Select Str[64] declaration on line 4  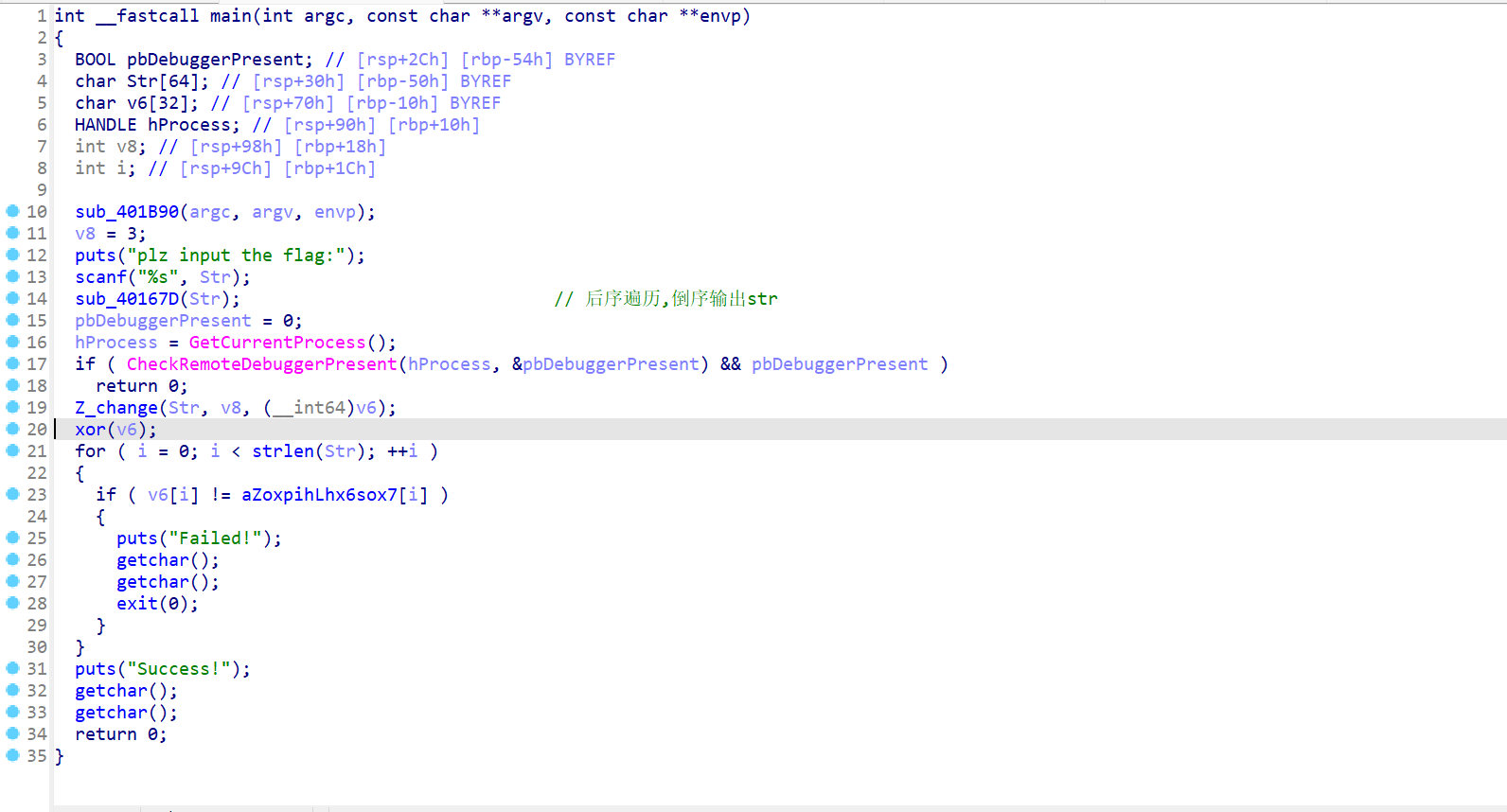pyautogui.click(x=163, y=81)
